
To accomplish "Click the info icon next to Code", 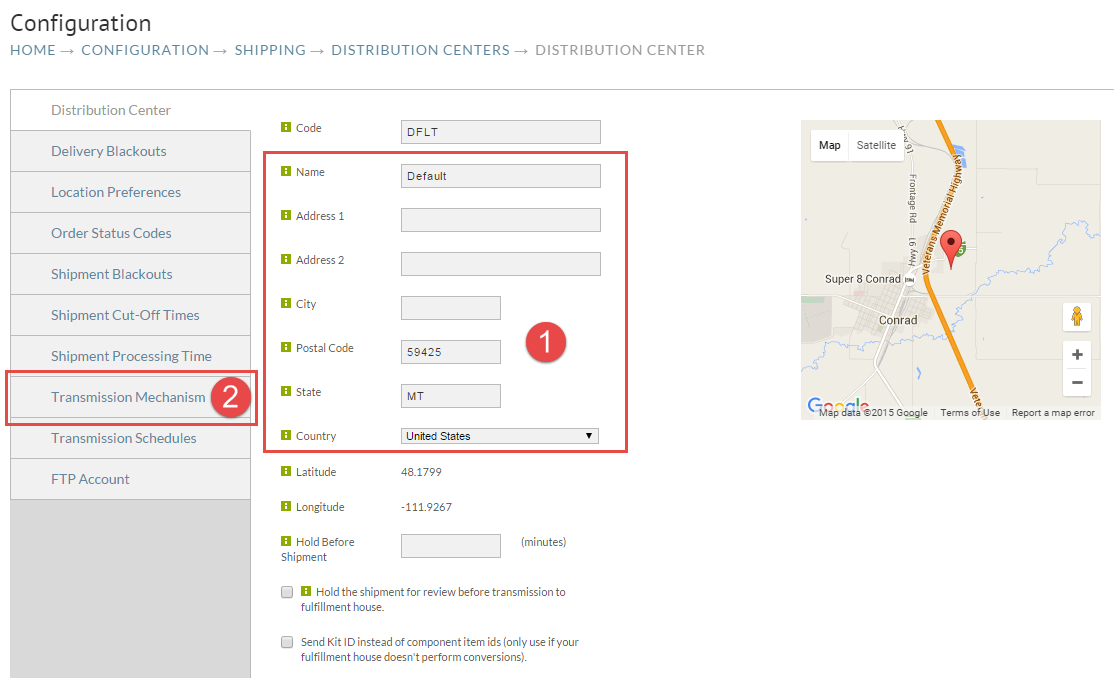I will click(286, 127).
